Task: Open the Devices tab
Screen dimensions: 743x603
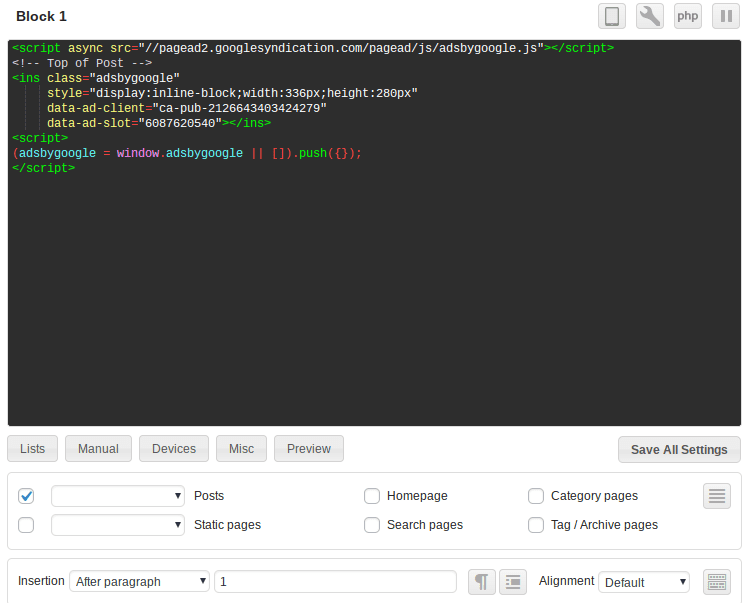Action: pyautogui.click(x=174, y=449)
